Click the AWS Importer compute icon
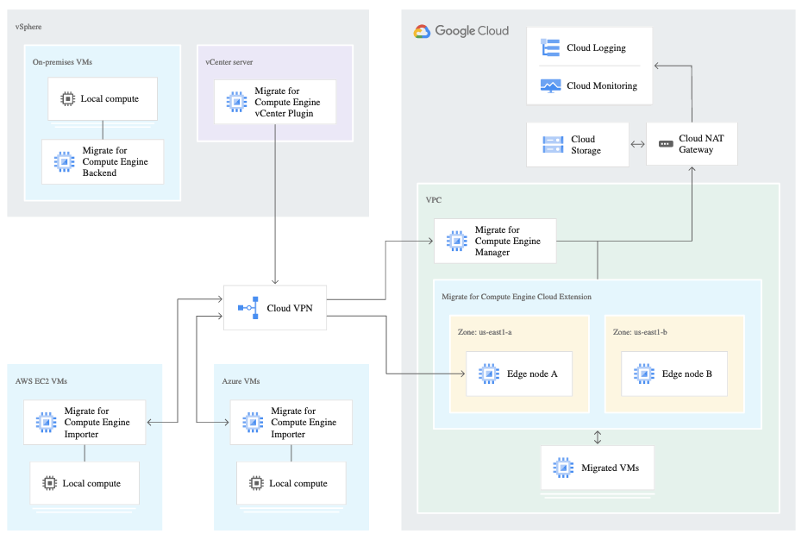 [46, 422]
